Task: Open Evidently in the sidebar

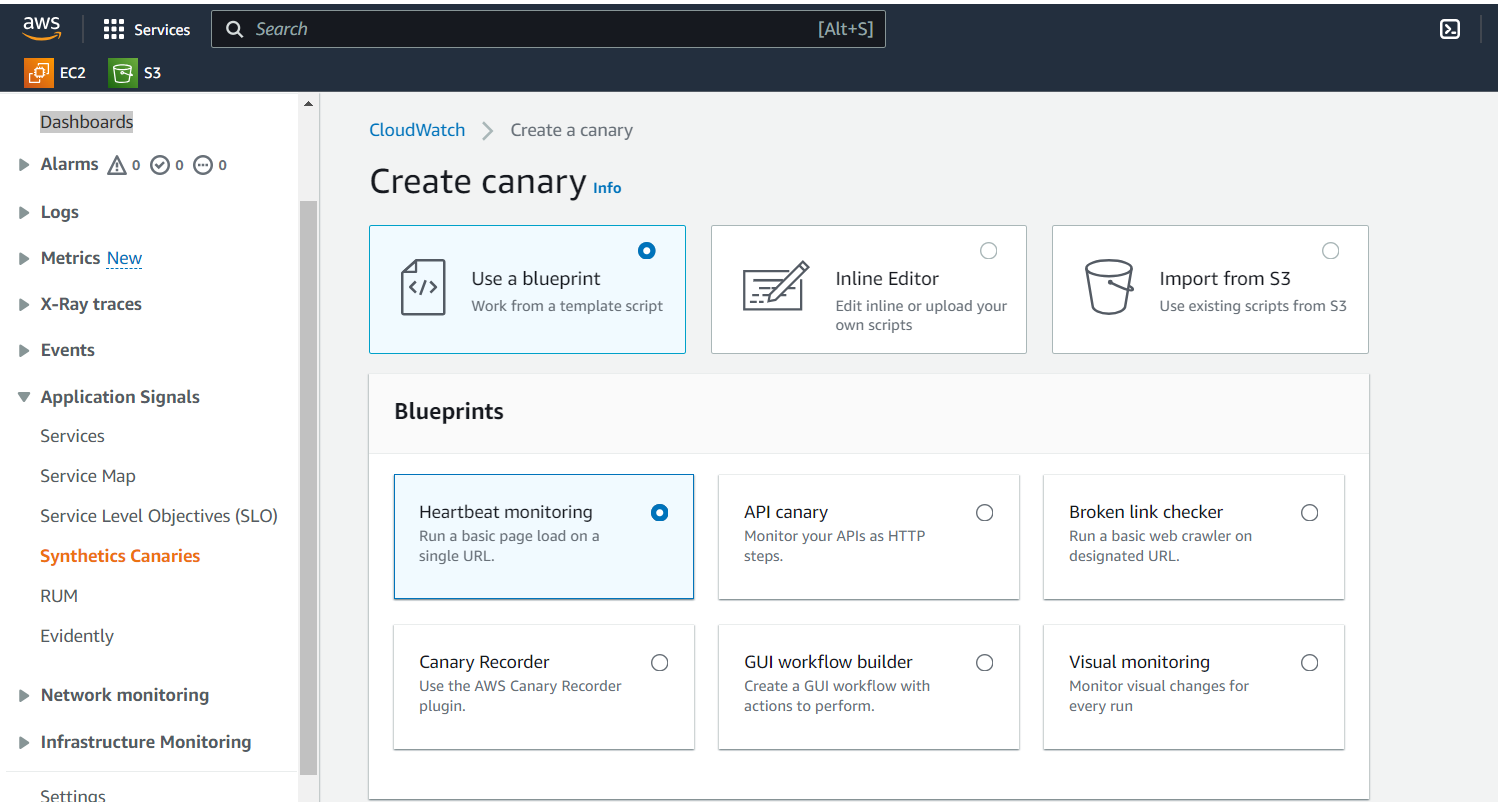Action: (77, 636)
